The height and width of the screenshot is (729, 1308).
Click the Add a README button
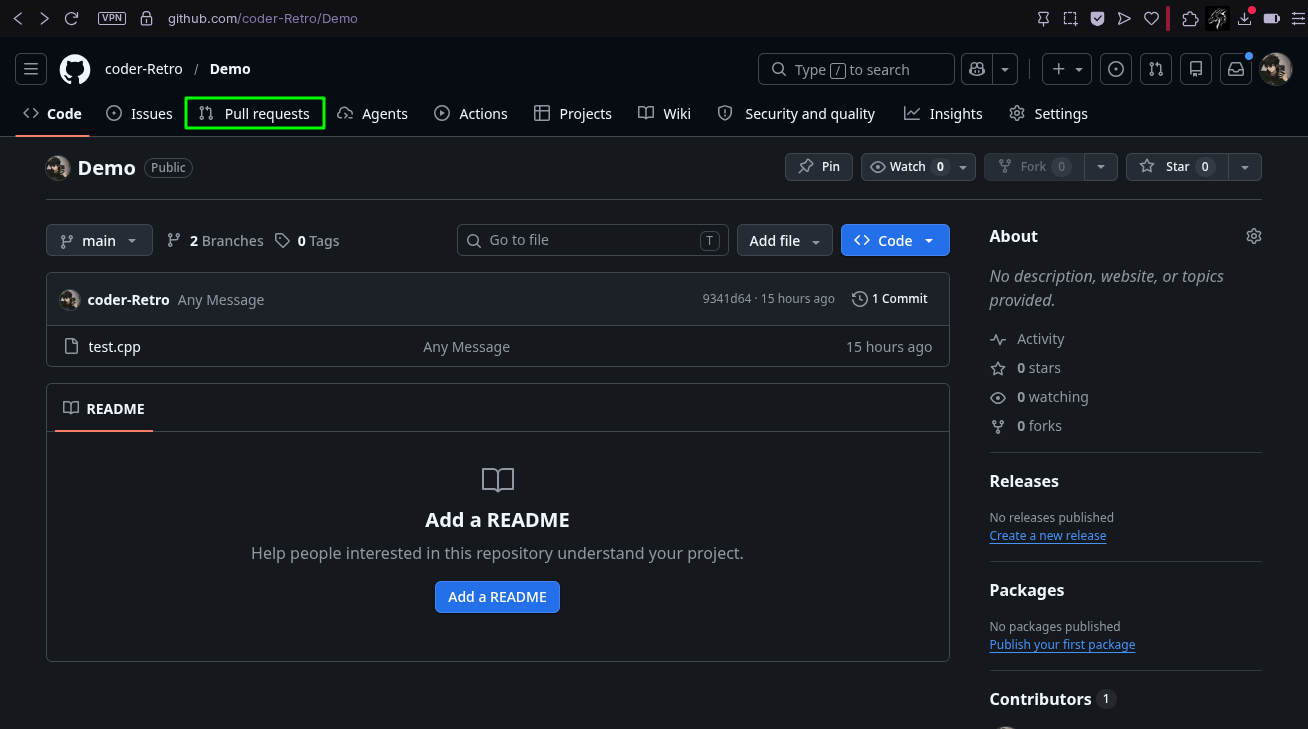(x=497, y=597)
